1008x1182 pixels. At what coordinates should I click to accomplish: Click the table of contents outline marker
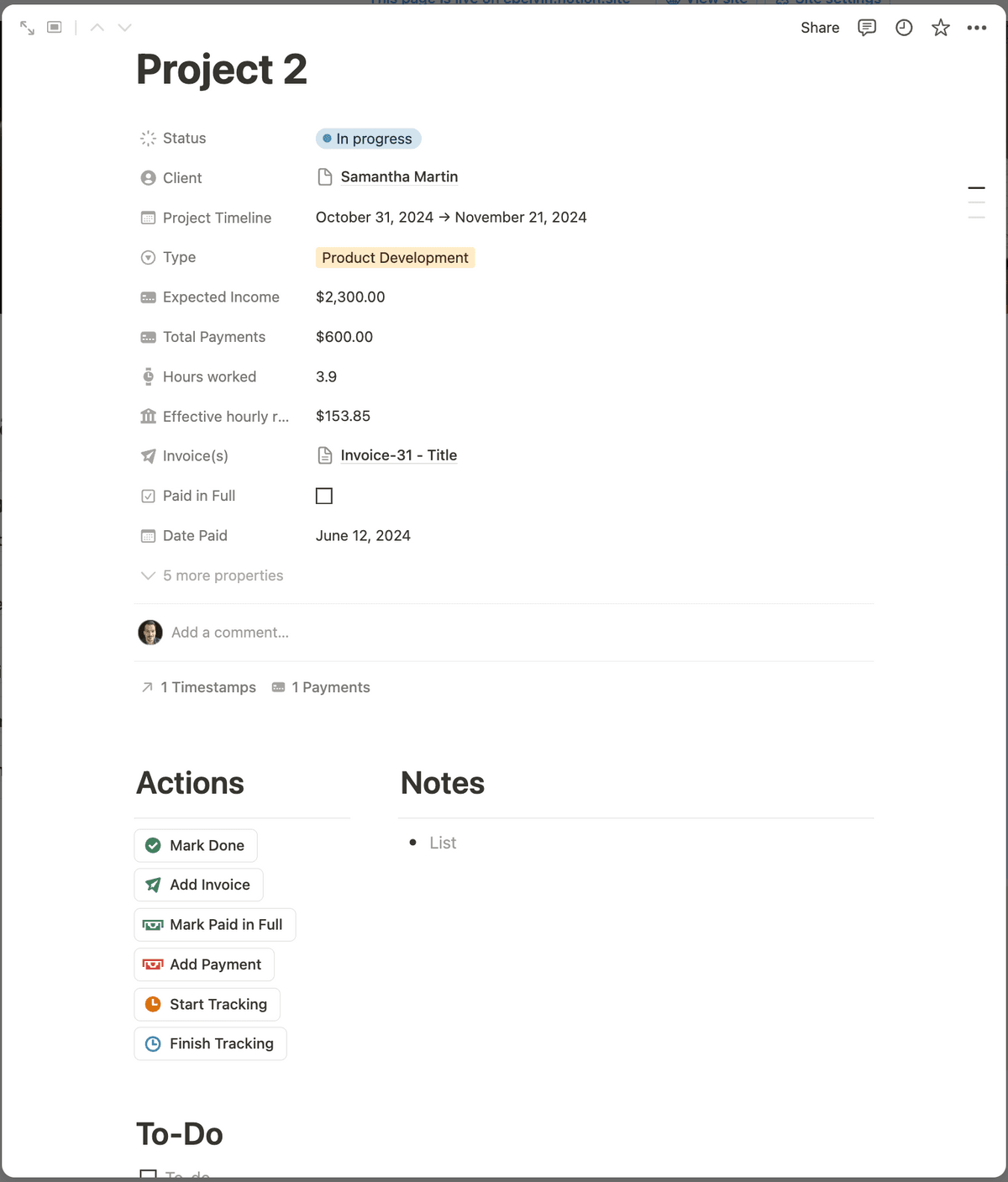coord(976,202)
